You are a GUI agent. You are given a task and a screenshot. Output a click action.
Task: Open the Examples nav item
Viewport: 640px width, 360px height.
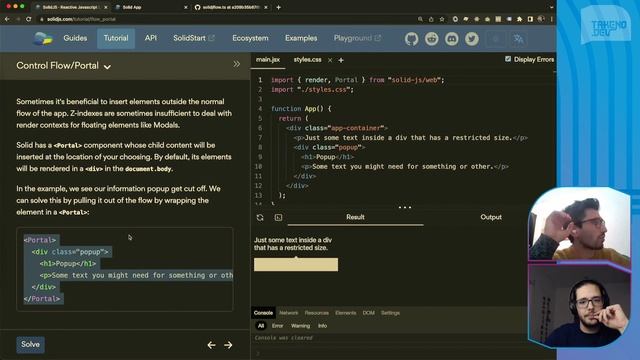pos(301,38)
